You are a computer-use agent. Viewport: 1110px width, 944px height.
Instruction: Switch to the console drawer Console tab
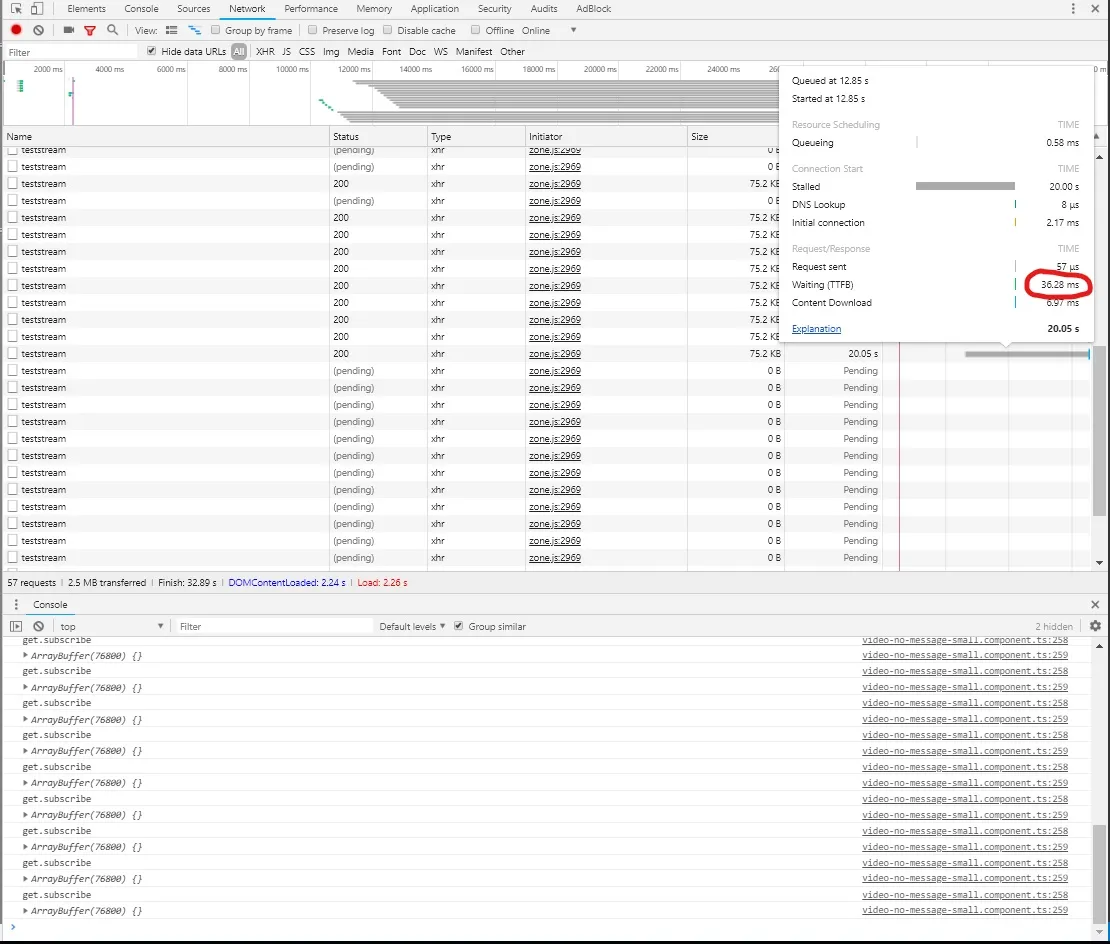click(x=50, y=604)
